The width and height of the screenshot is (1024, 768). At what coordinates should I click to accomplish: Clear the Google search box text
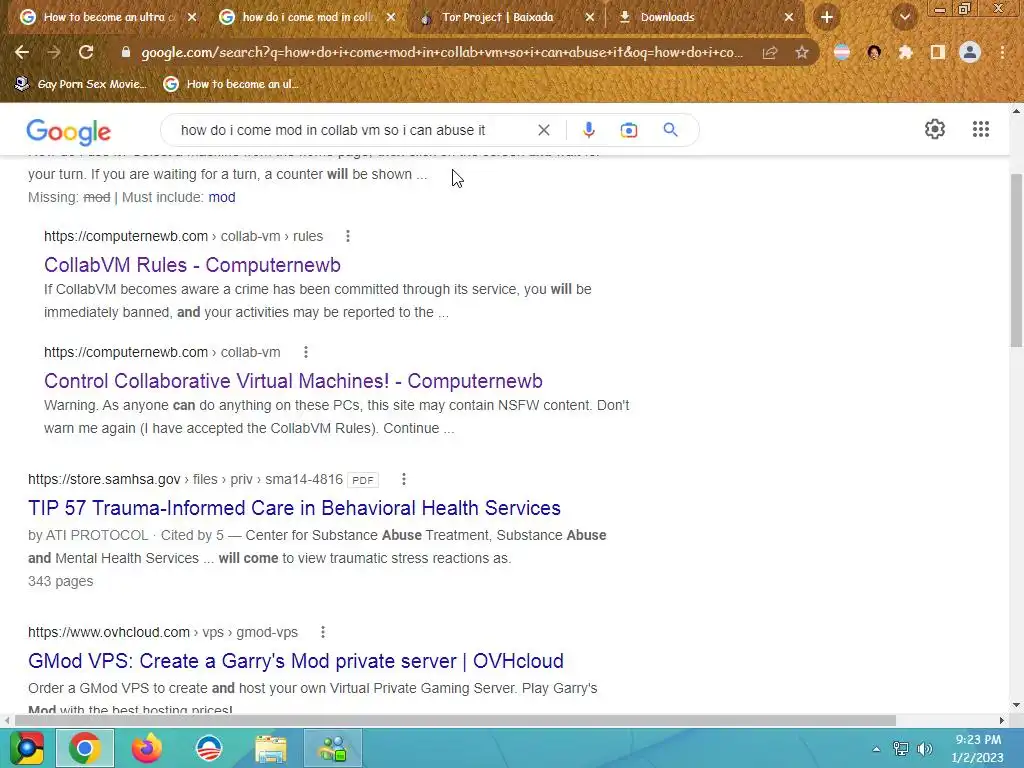click(x=543, y=130)
